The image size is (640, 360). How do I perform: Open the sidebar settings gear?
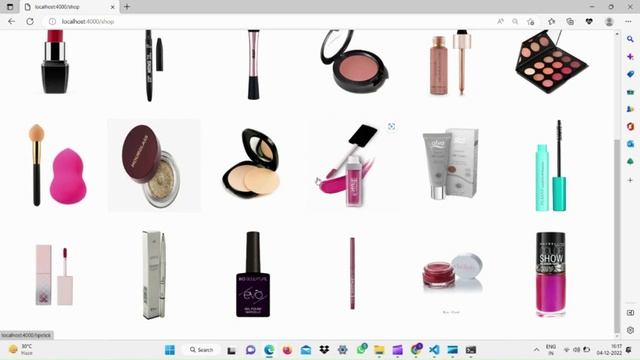[630, 330]
